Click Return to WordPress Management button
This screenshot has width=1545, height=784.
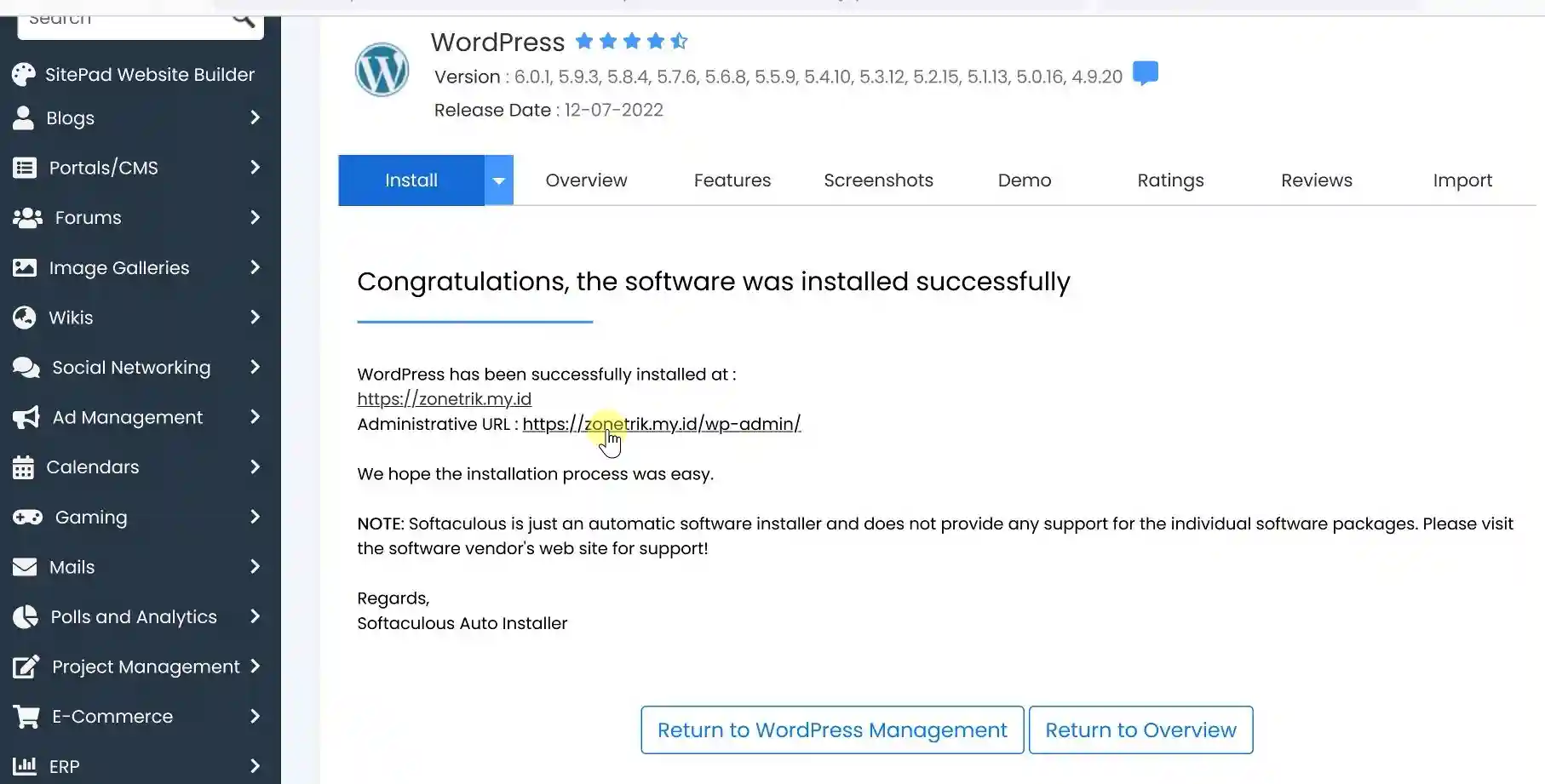[x=832, y=730]
